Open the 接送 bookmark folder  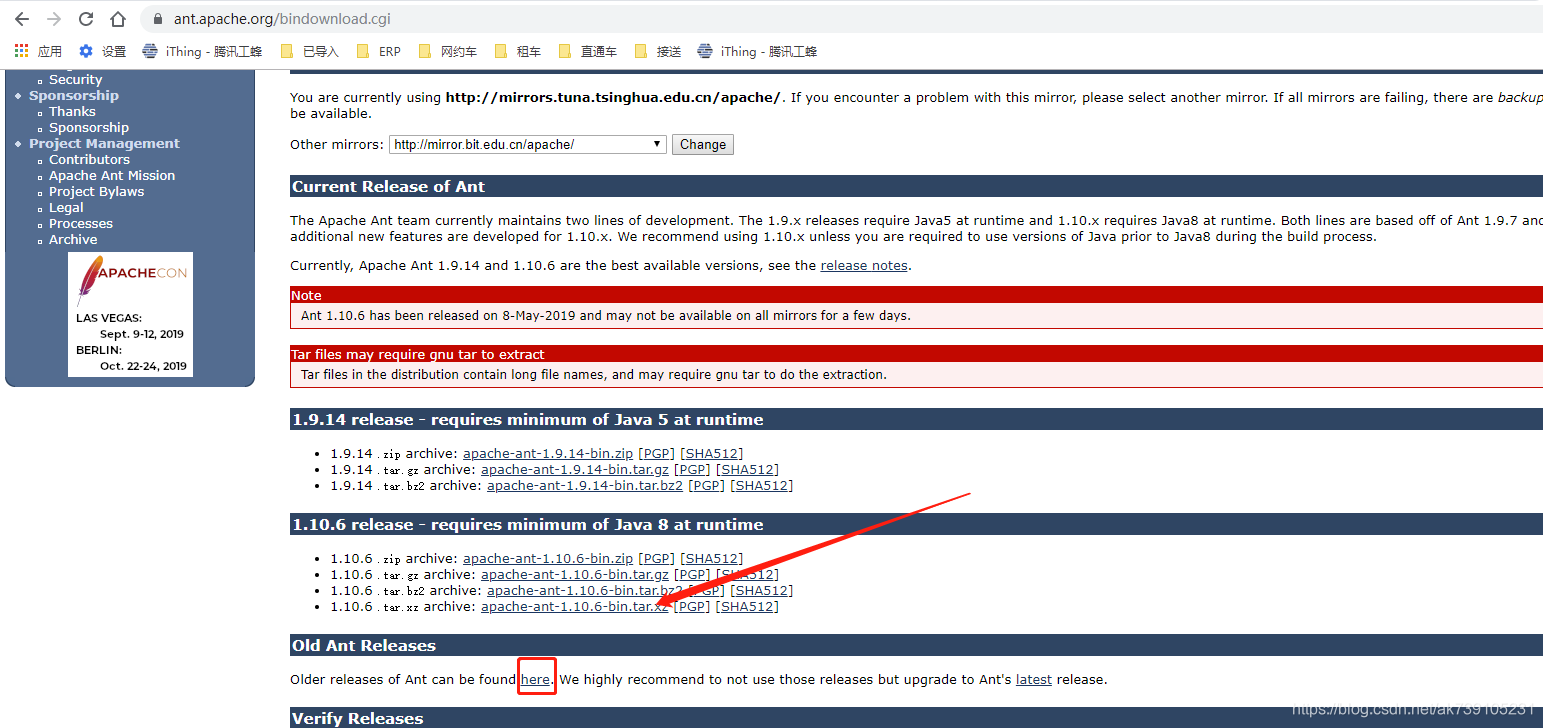pyautogui.click(x=658, y=51)
